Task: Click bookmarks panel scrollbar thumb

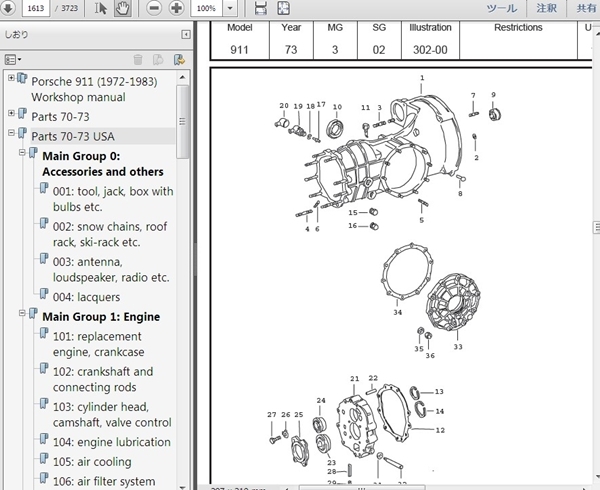Action: pos(183,121)
